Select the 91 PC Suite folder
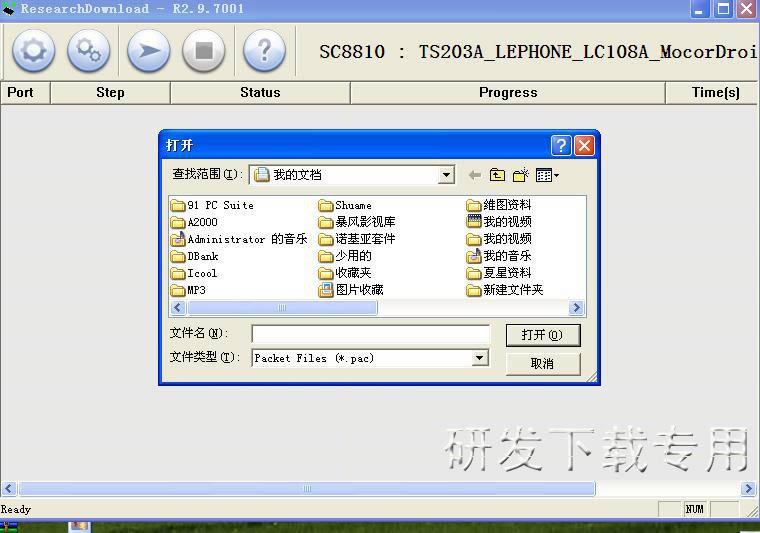 tap(220, 205)
